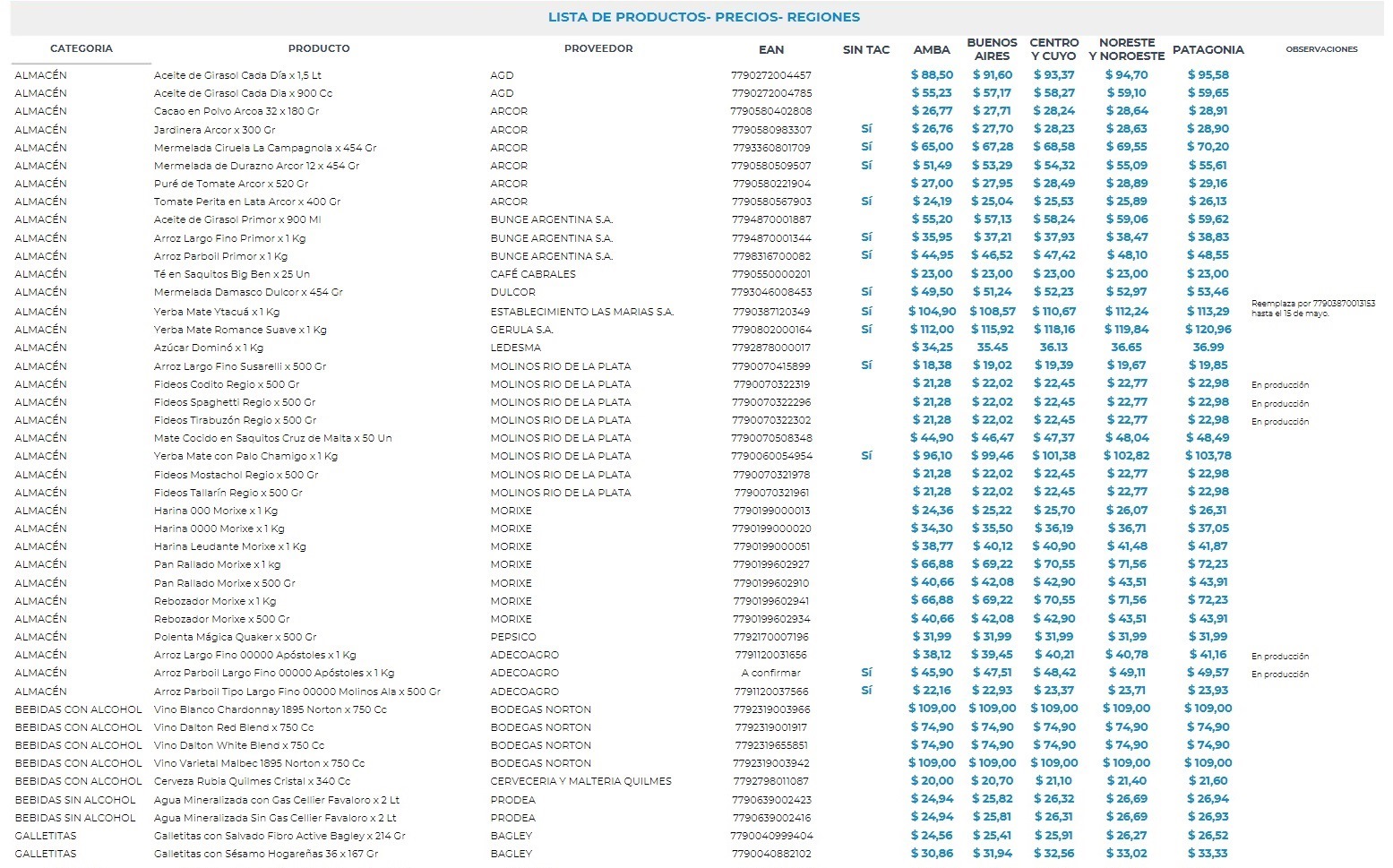Click 'Galletitas con Sésamo Hogareñas 36 x 167 Gr'

pos(266,854)
